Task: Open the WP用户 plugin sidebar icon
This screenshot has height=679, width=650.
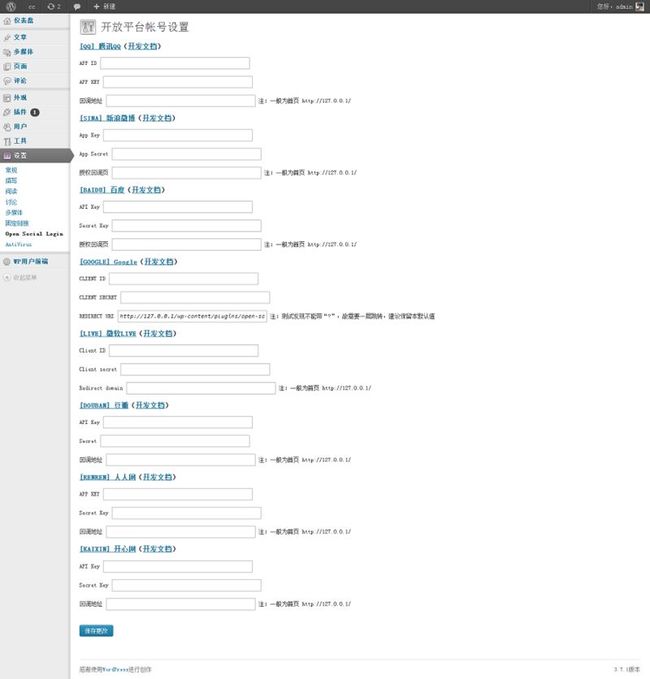Action: (7, 262)
